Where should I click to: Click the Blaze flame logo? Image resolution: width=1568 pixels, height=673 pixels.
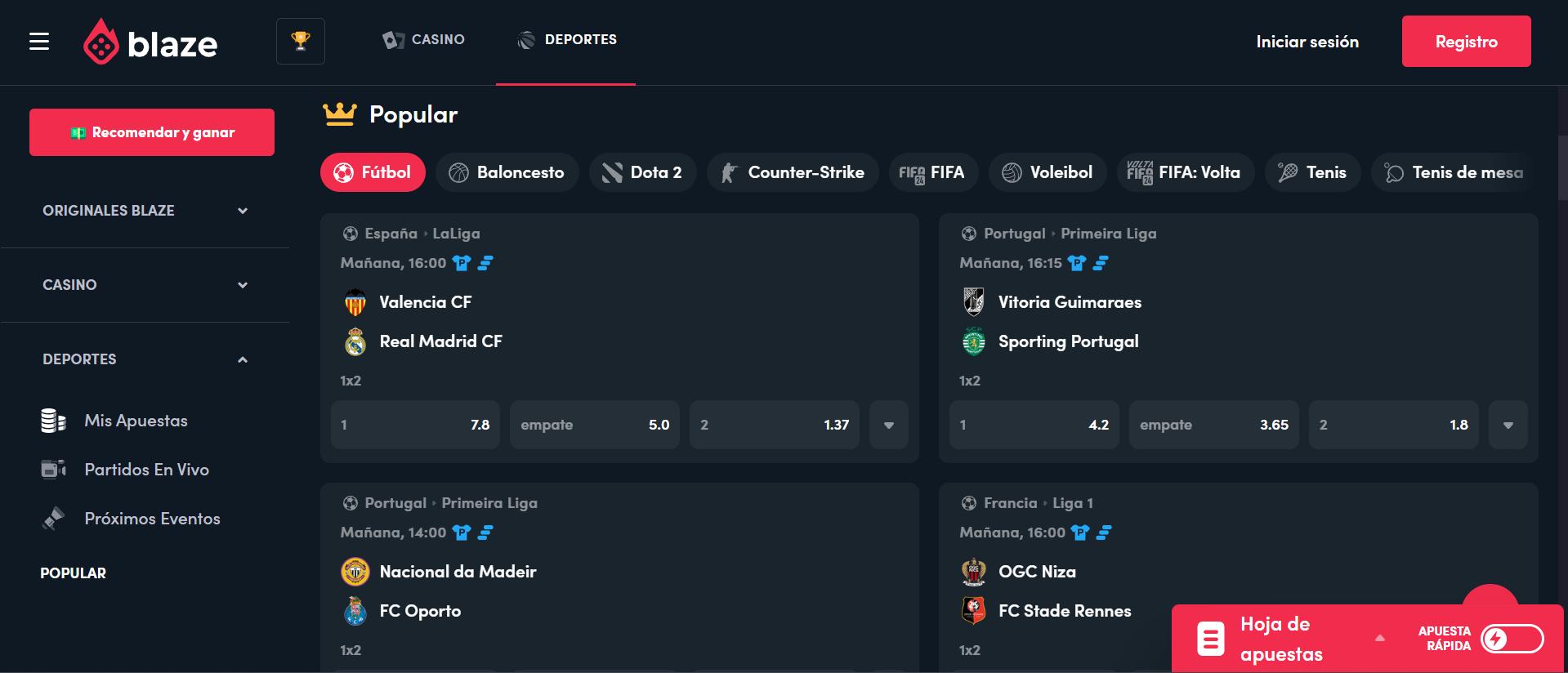(101, 42)
